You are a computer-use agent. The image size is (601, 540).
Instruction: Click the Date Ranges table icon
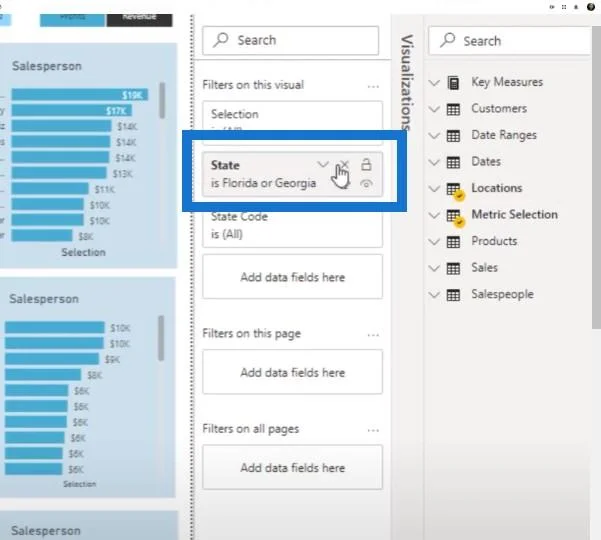pos(453,136)
